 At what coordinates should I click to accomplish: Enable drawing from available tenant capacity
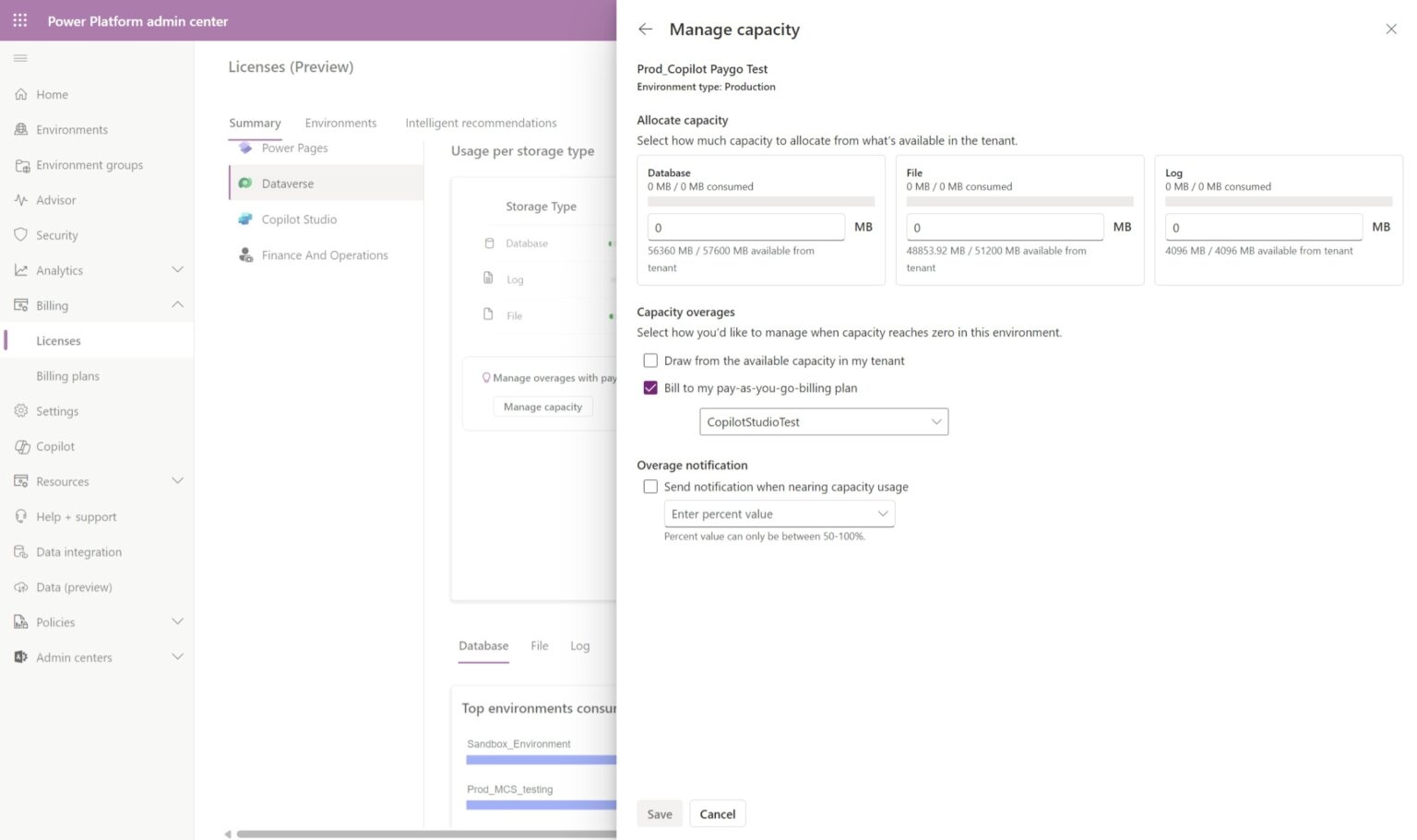point(650,361)
